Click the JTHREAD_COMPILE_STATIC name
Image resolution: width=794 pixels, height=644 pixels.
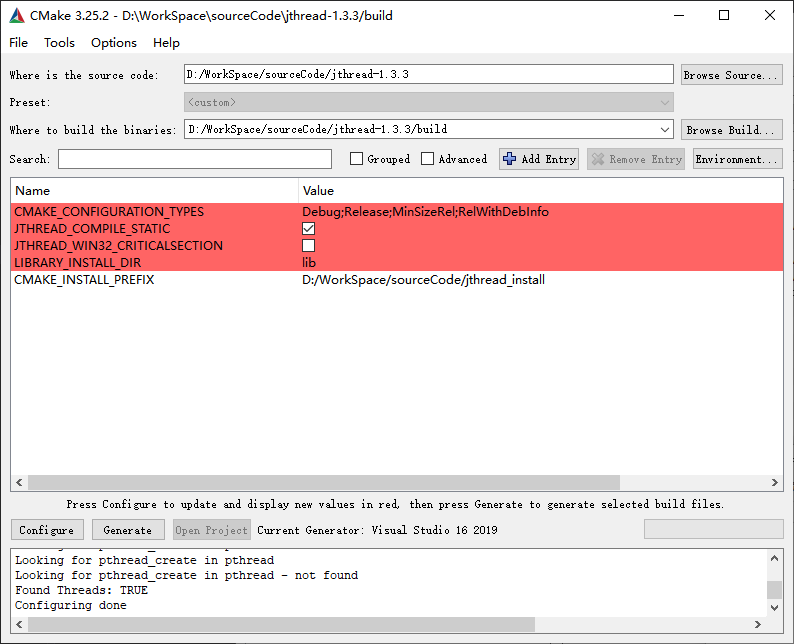pyautogui.click(x=92, y=229)
